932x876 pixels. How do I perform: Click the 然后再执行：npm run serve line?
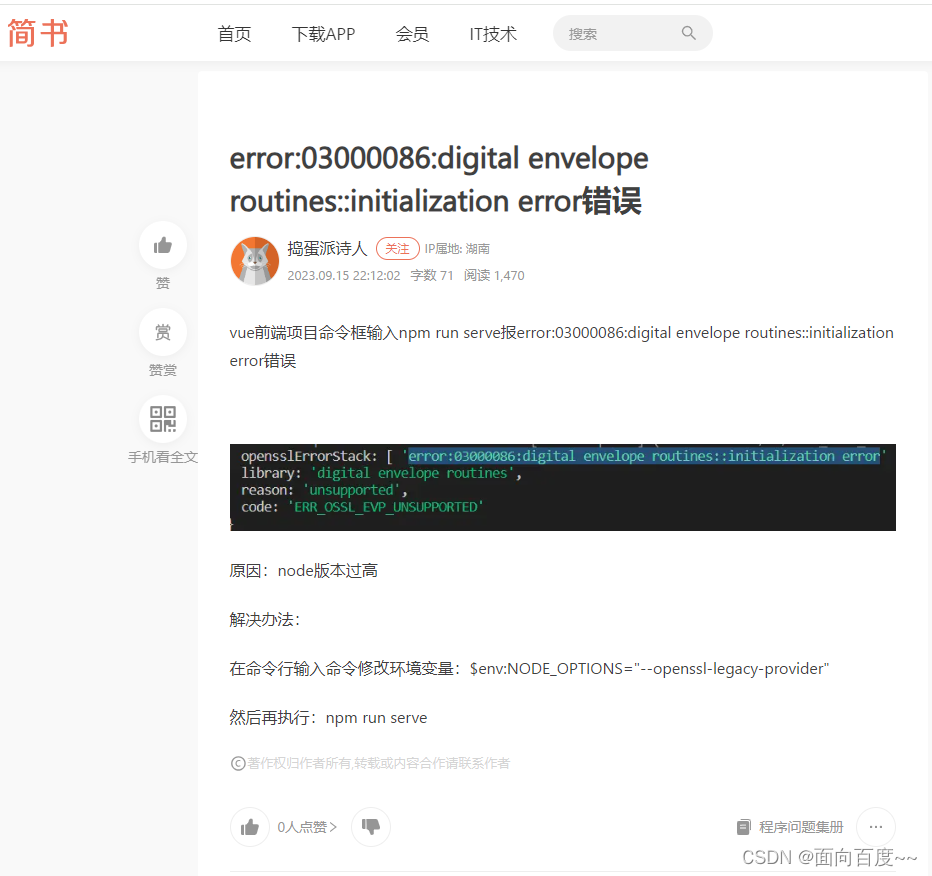[x=328, y=718]
